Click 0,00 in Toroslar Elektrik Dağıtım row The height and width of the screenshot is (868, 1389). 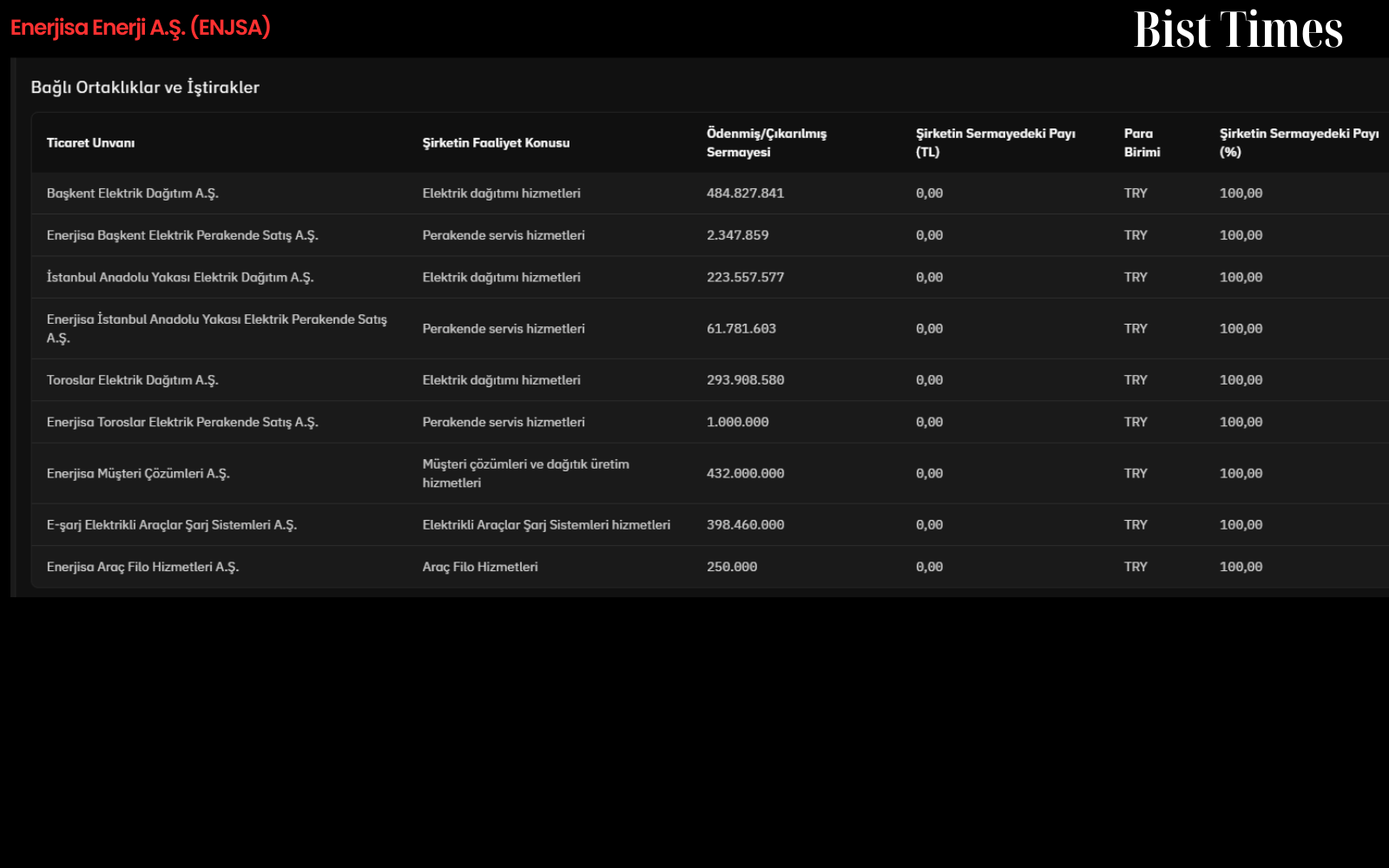point(929,380)
